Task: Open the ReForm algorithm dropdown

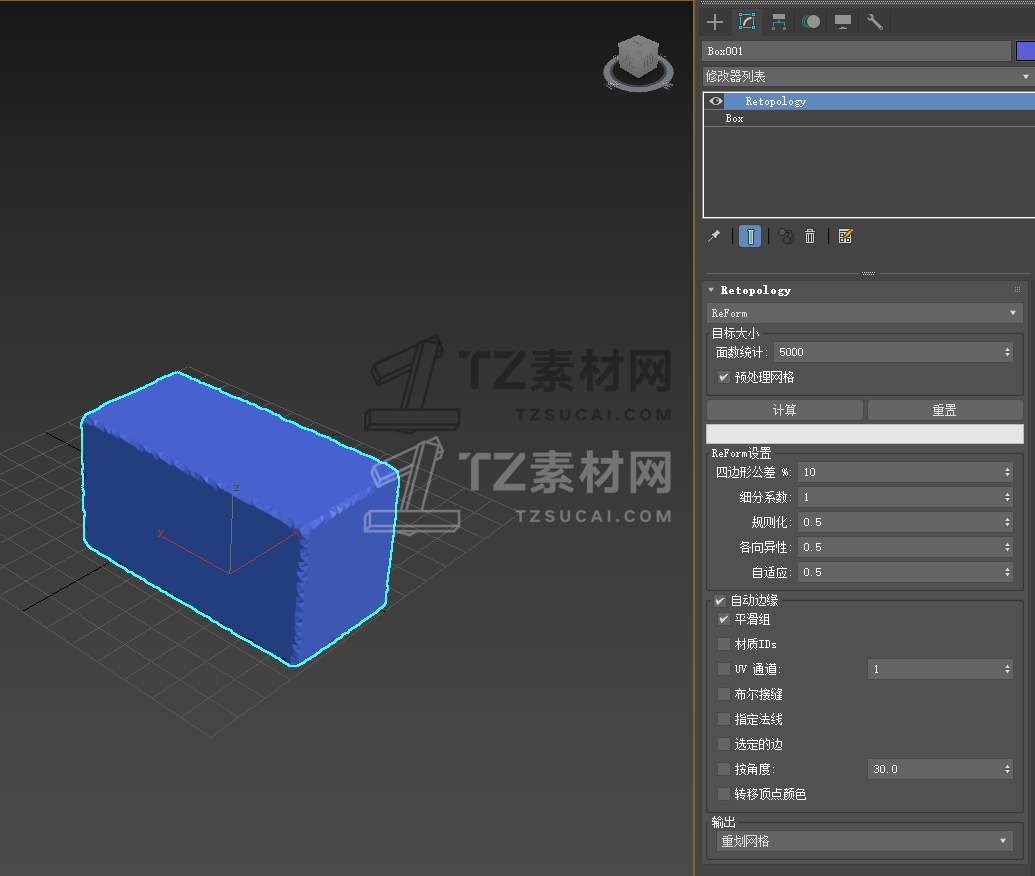Action: (864, 313)
